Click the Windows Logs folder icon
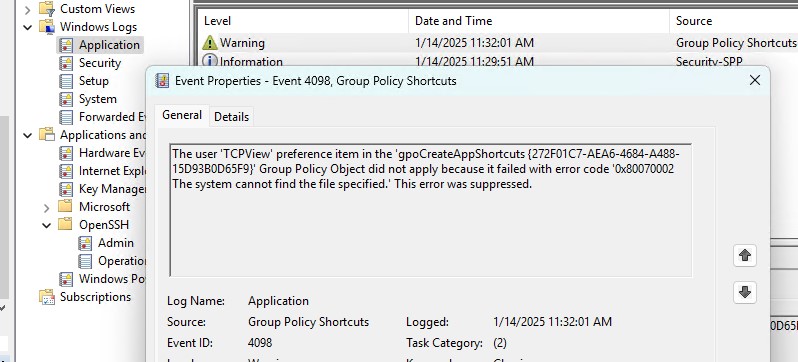798x362 pixels. point(47,27)
